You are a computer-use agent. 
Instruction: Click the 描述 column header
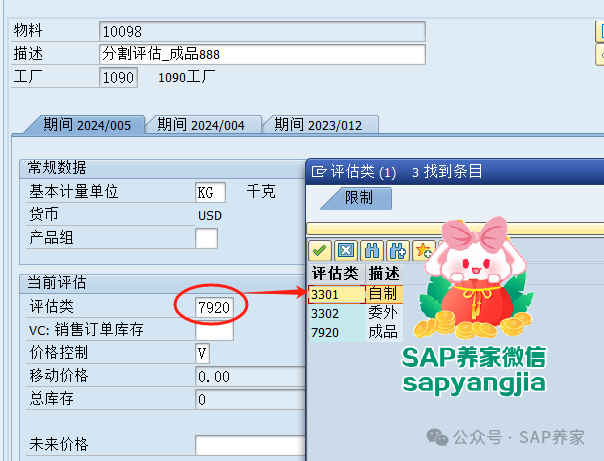pyautogui.click(x=384, y=273)
